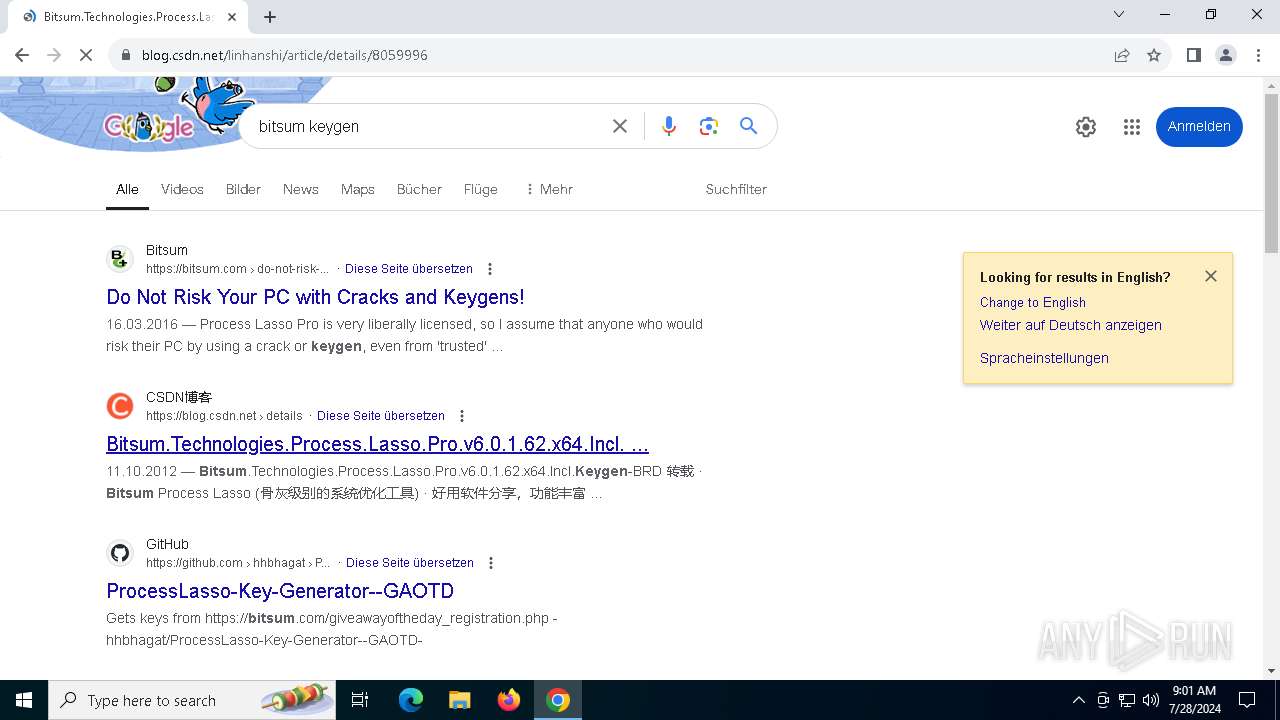Open a new browser tab
The height and width of the screenshot is (720, 1280).
(x=270, y=16)
